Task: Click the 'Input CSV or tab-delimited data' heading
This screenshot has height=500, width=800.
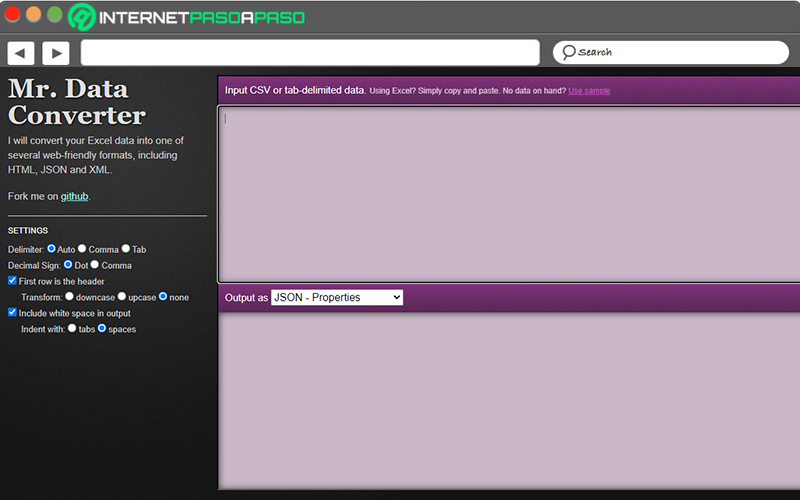Action: pyautogui.click(x=295, y=90)
